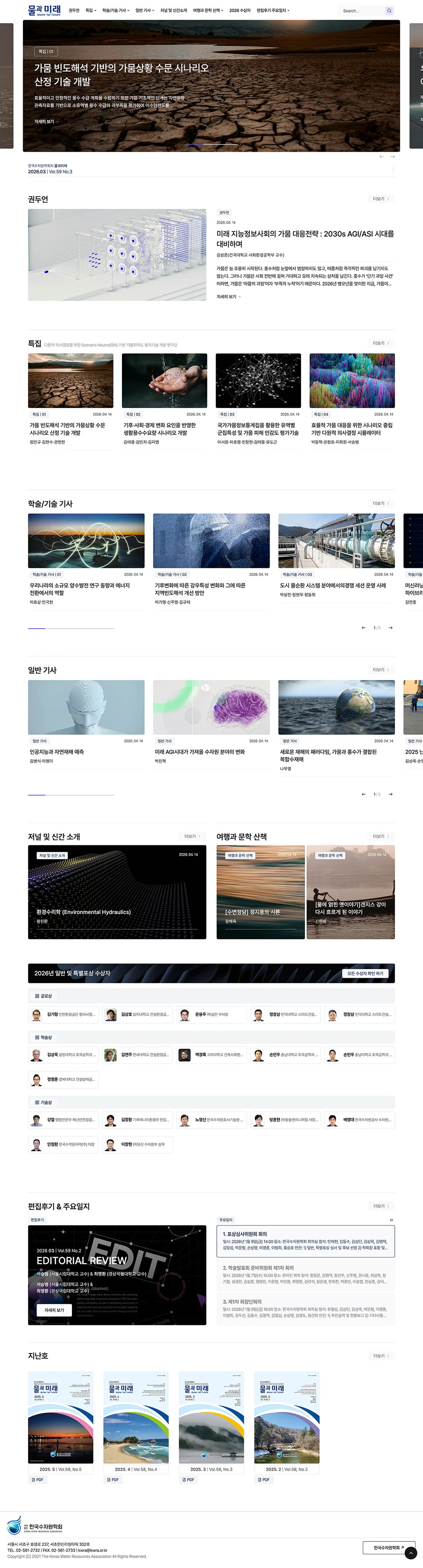Download PDF for 2025. 2 Vol.58 No.2
Viewport: 423px width, 1568px height.
[263, 1479]
